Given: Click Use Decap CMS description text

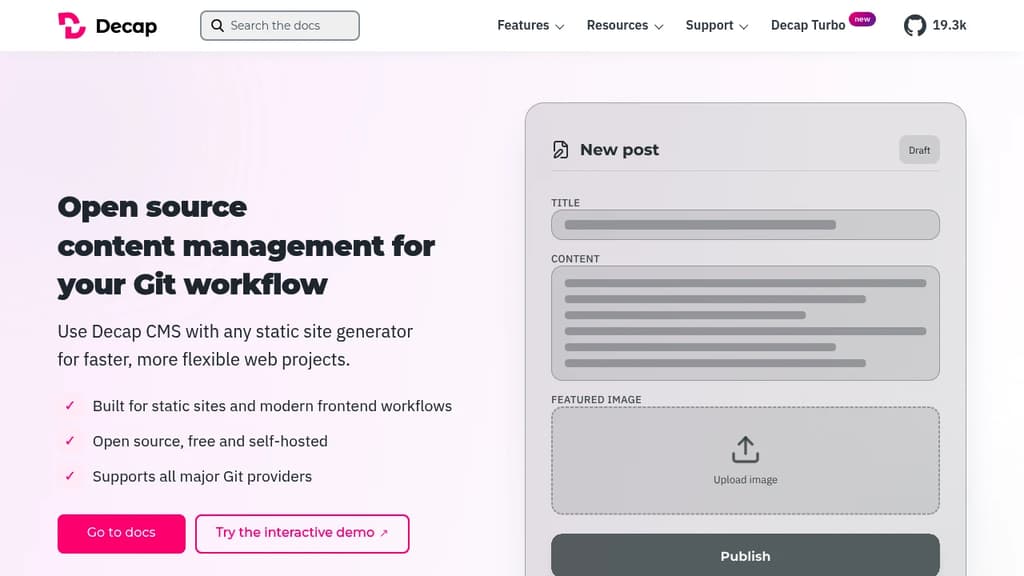Looking at the screenshot, I should (235, 345).
